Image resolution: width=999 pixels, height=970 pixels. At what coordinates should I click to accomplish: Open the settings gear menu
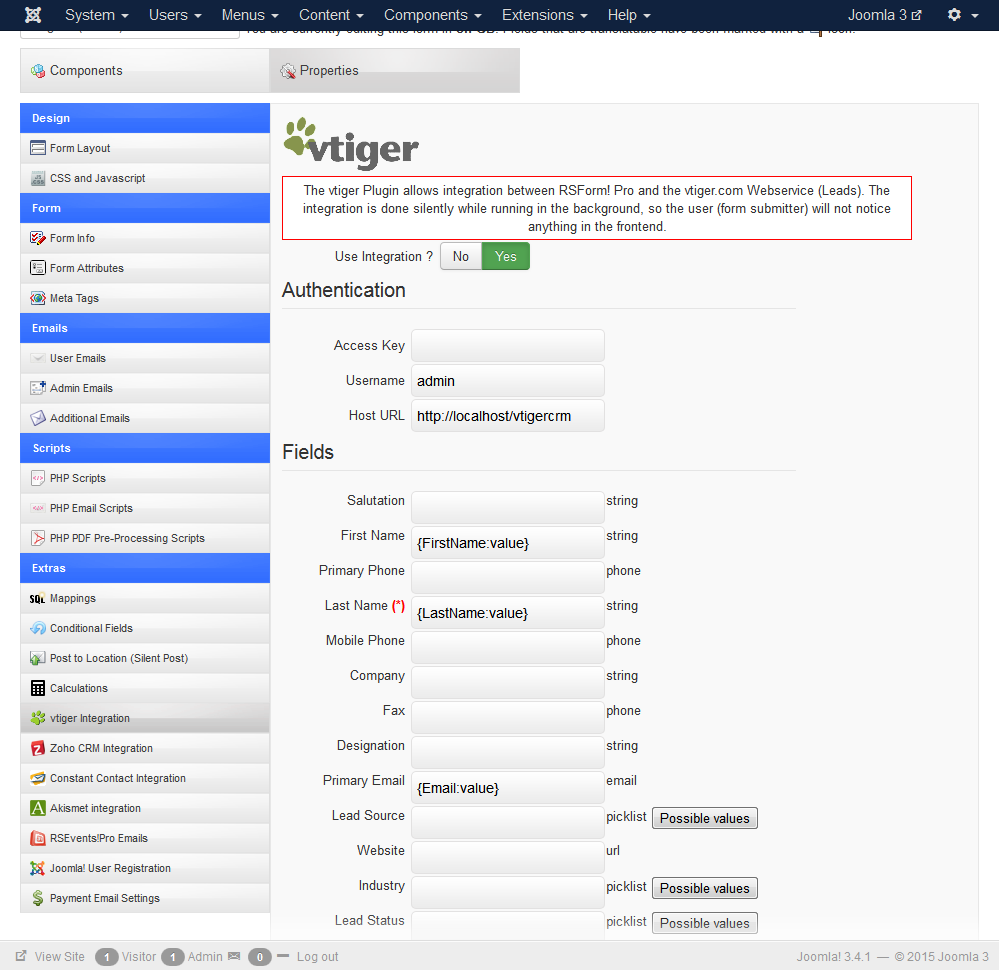point(962,15)
